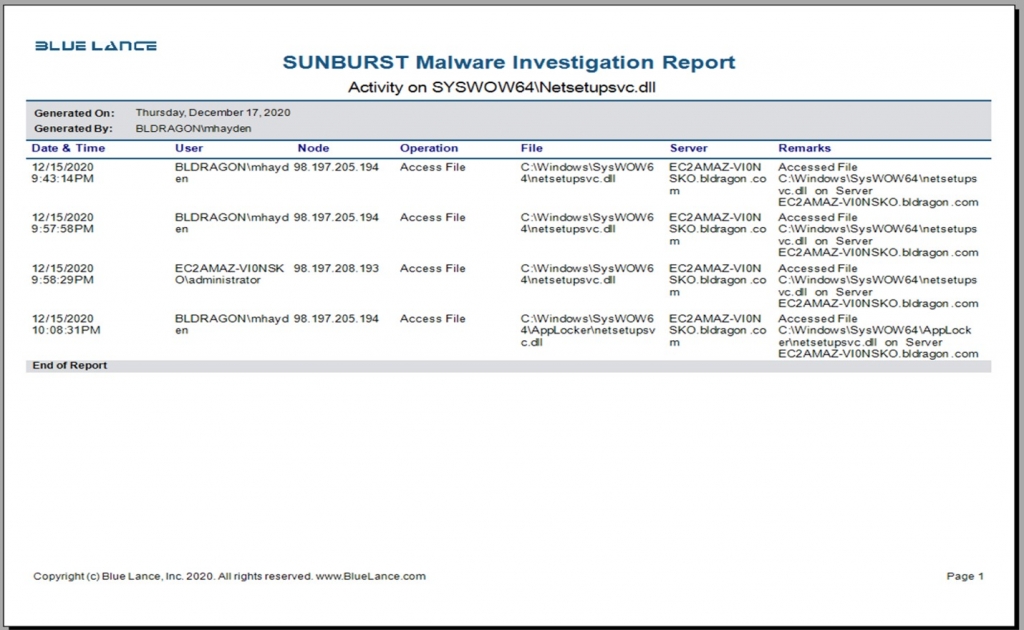1024x630 pixels.
Task: Click node 98.197.205.194 in the 10:08:31PM row
Action: coord(336,319)
